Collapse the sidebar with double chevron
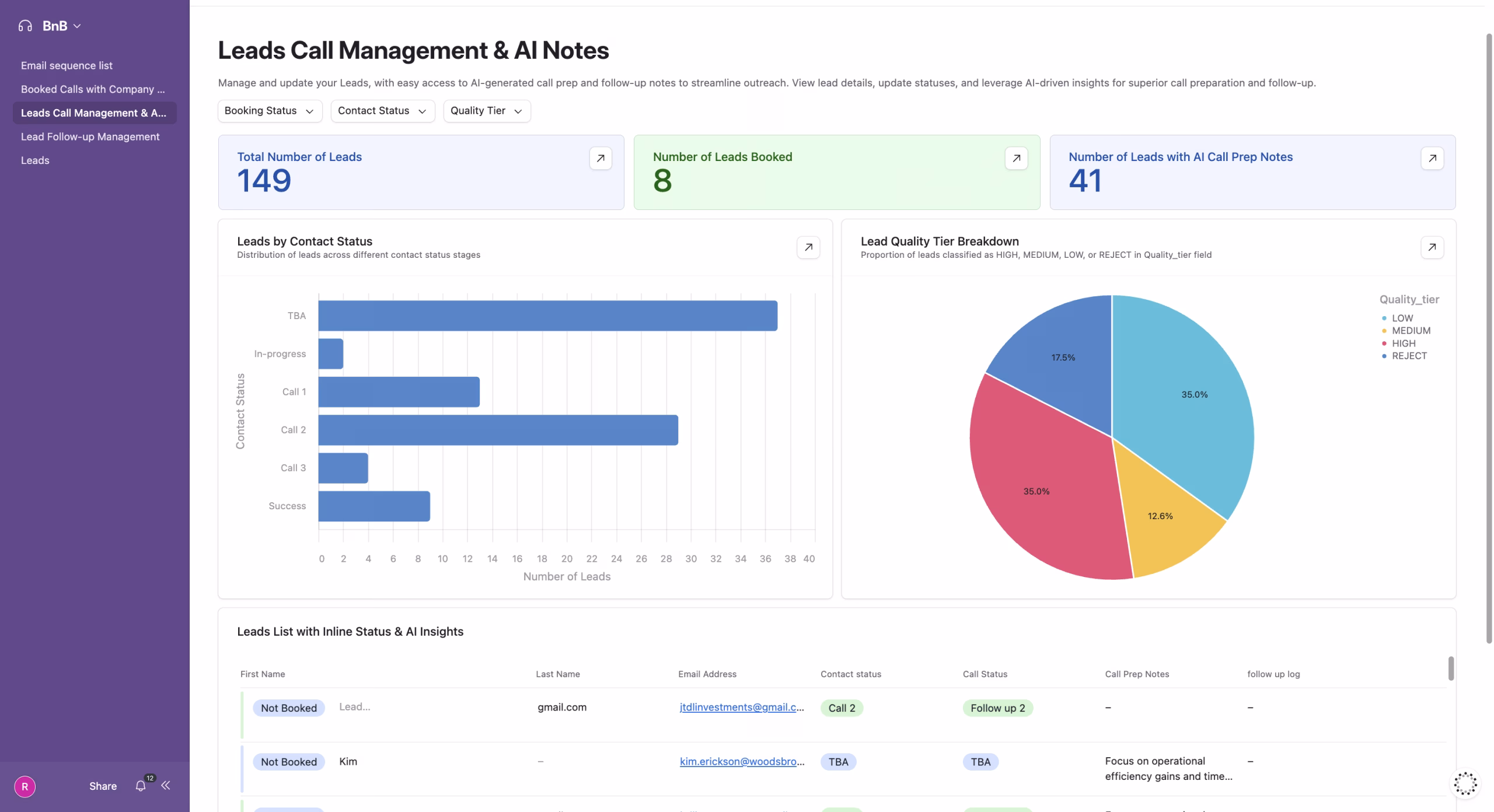 (x=166, y=785)
